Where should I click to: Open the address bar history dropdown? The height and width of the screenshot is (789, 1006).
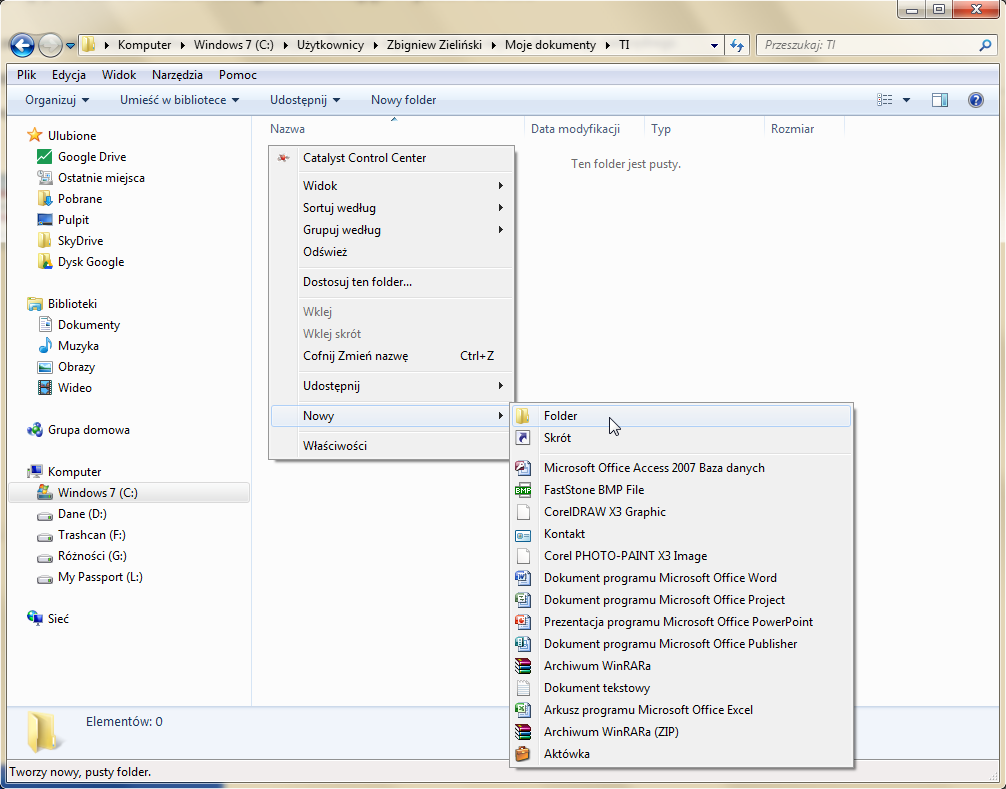click(714, 46)
